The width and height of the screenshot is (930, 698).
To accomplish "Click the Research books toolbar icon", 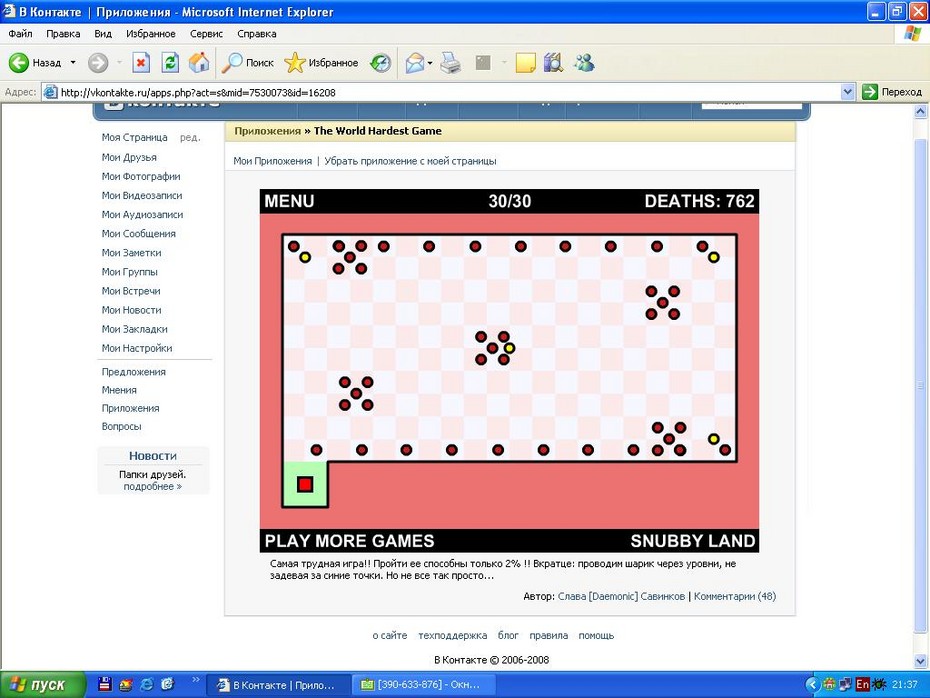I will coord(553,62).
